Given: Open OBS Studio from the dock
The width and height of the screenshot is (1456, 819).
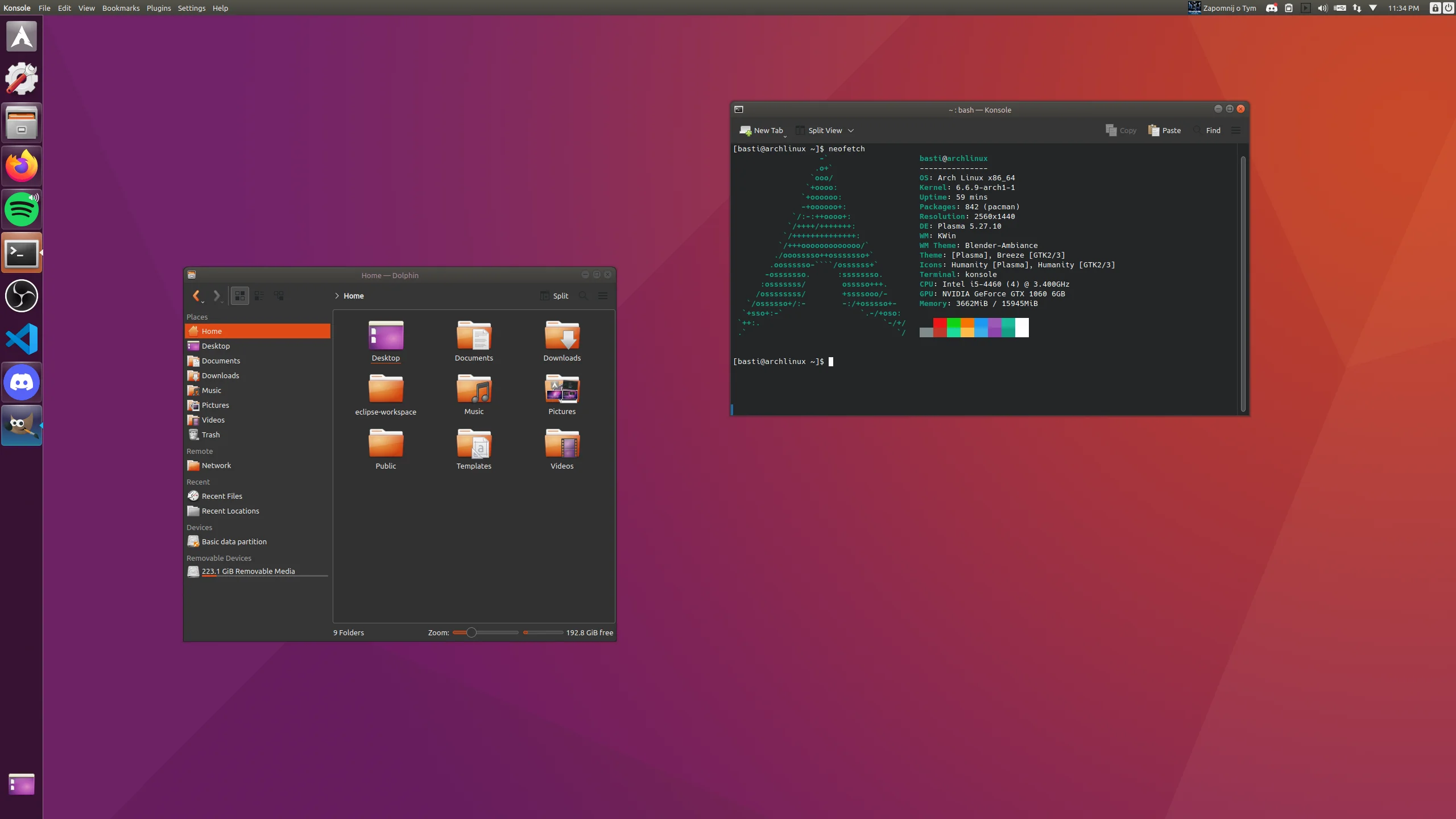Looking at the screenshot, I should [22, 296].
